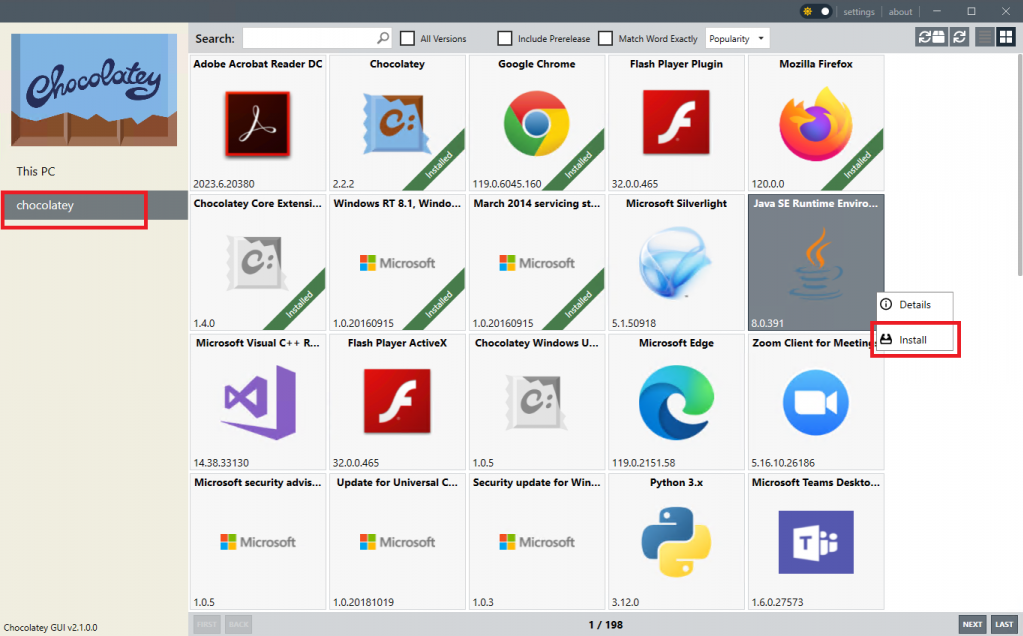Screen dimensions: 1023x636
Task: Select Microsoft security advisory package logo
Action: [x=258, y=542]
